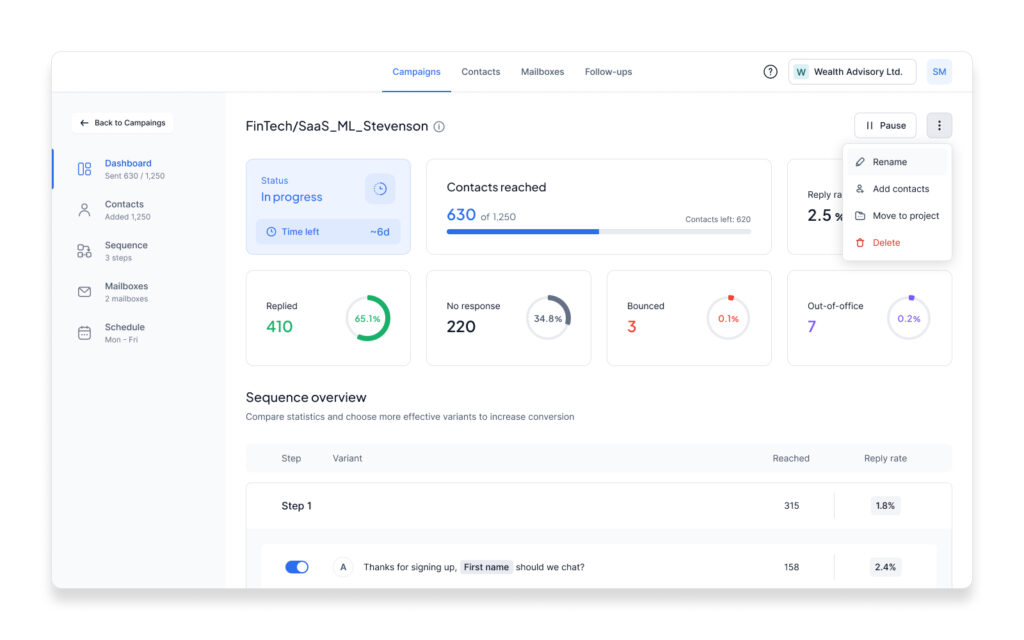Go back to Campaigns
The image size is (1024, 640).
pyautogui.click(x=122, y=123)
